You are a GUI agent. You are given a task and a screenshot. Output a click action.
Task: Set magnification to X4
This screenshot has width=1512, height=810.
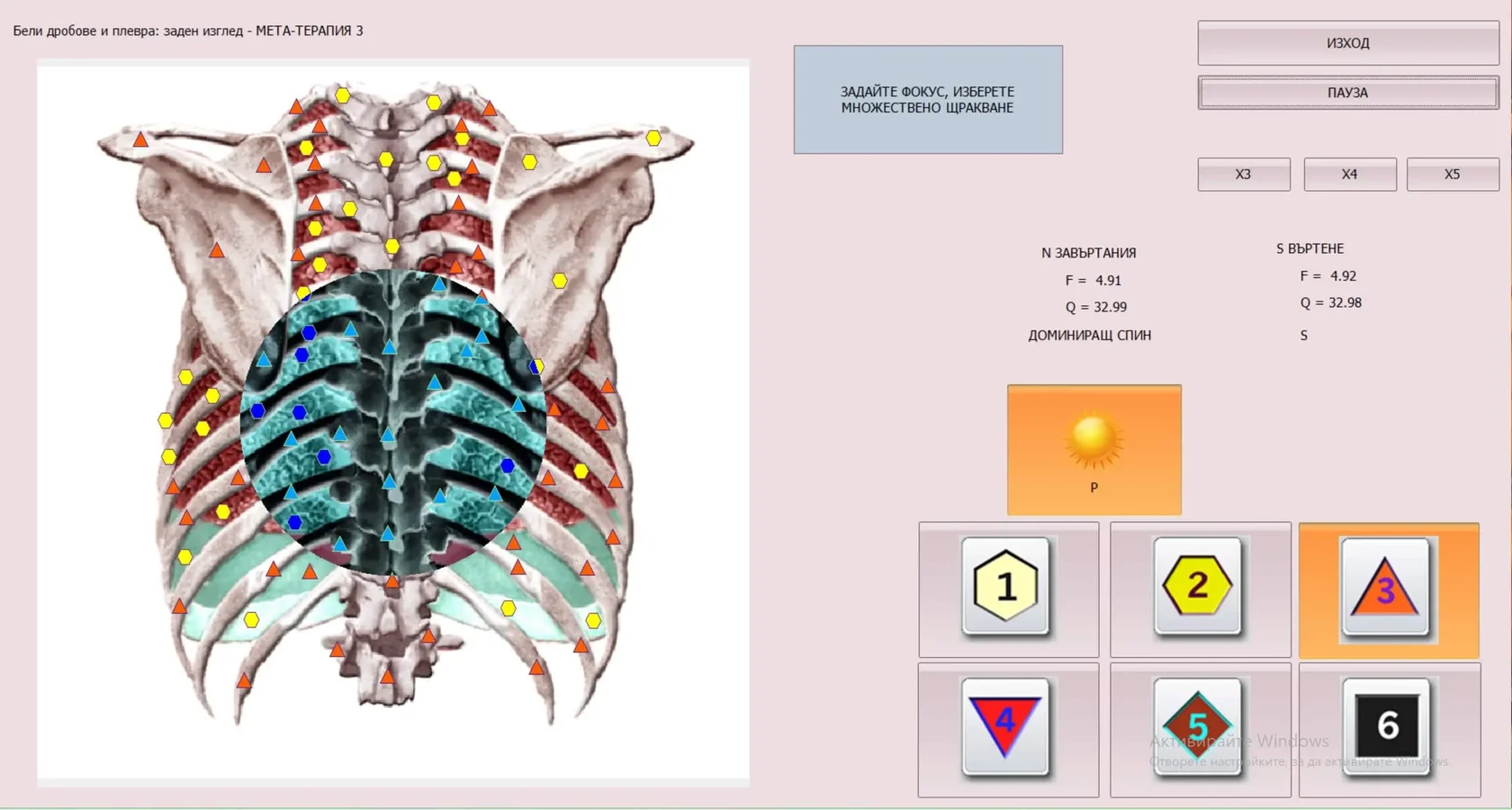(1349, 175)
